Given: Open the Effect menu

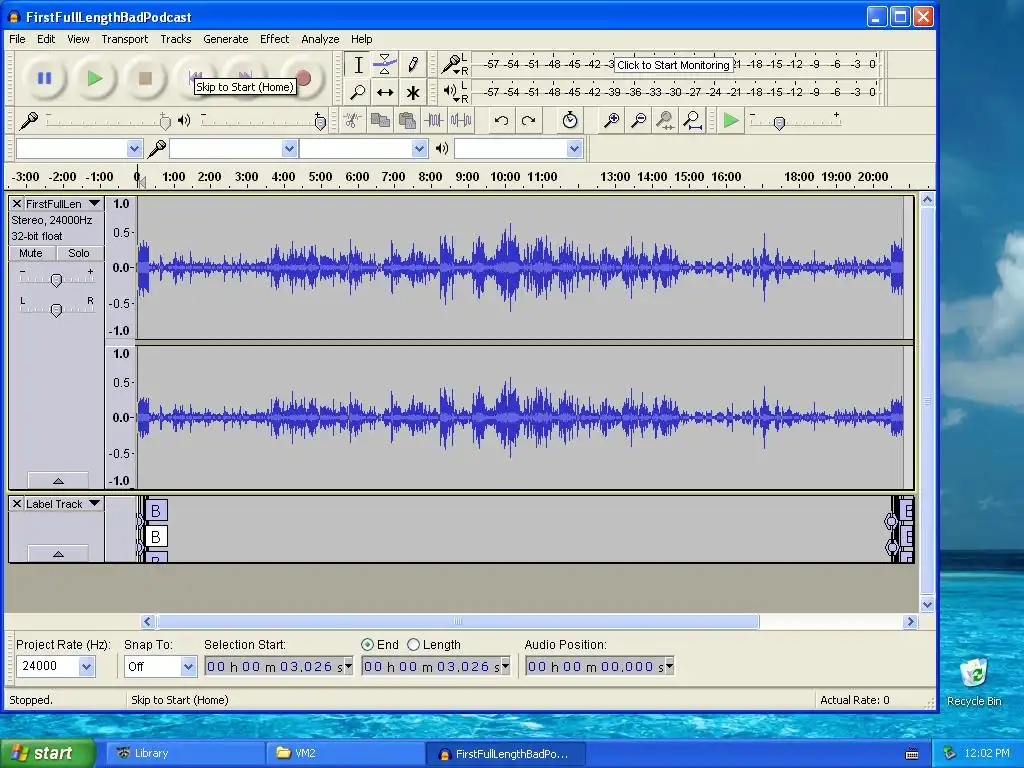Looking at the screenshot, I should pos(274,39).
